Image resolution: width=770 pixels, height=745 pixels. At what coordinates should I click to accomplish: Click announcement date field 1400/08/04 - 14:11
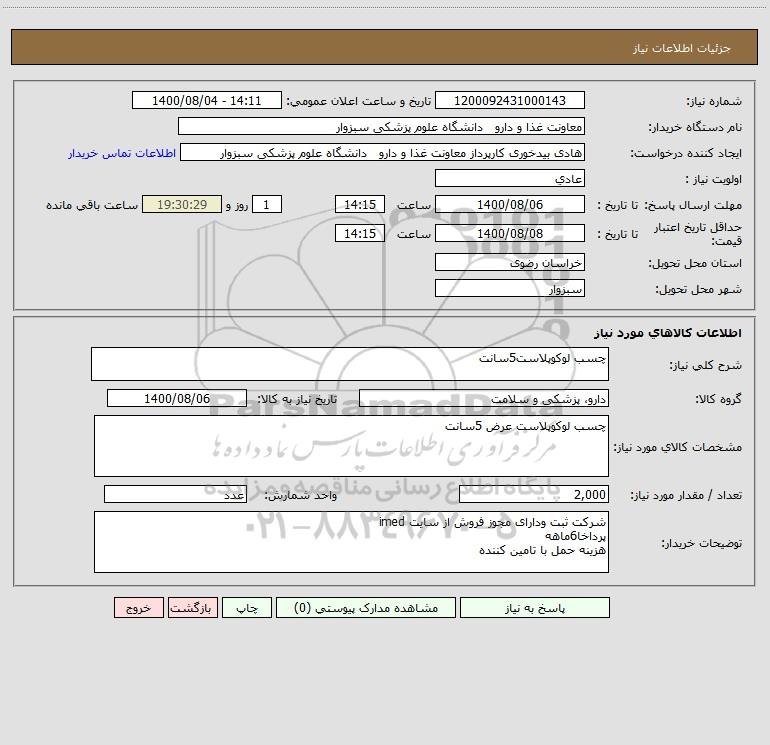point(207,100)
